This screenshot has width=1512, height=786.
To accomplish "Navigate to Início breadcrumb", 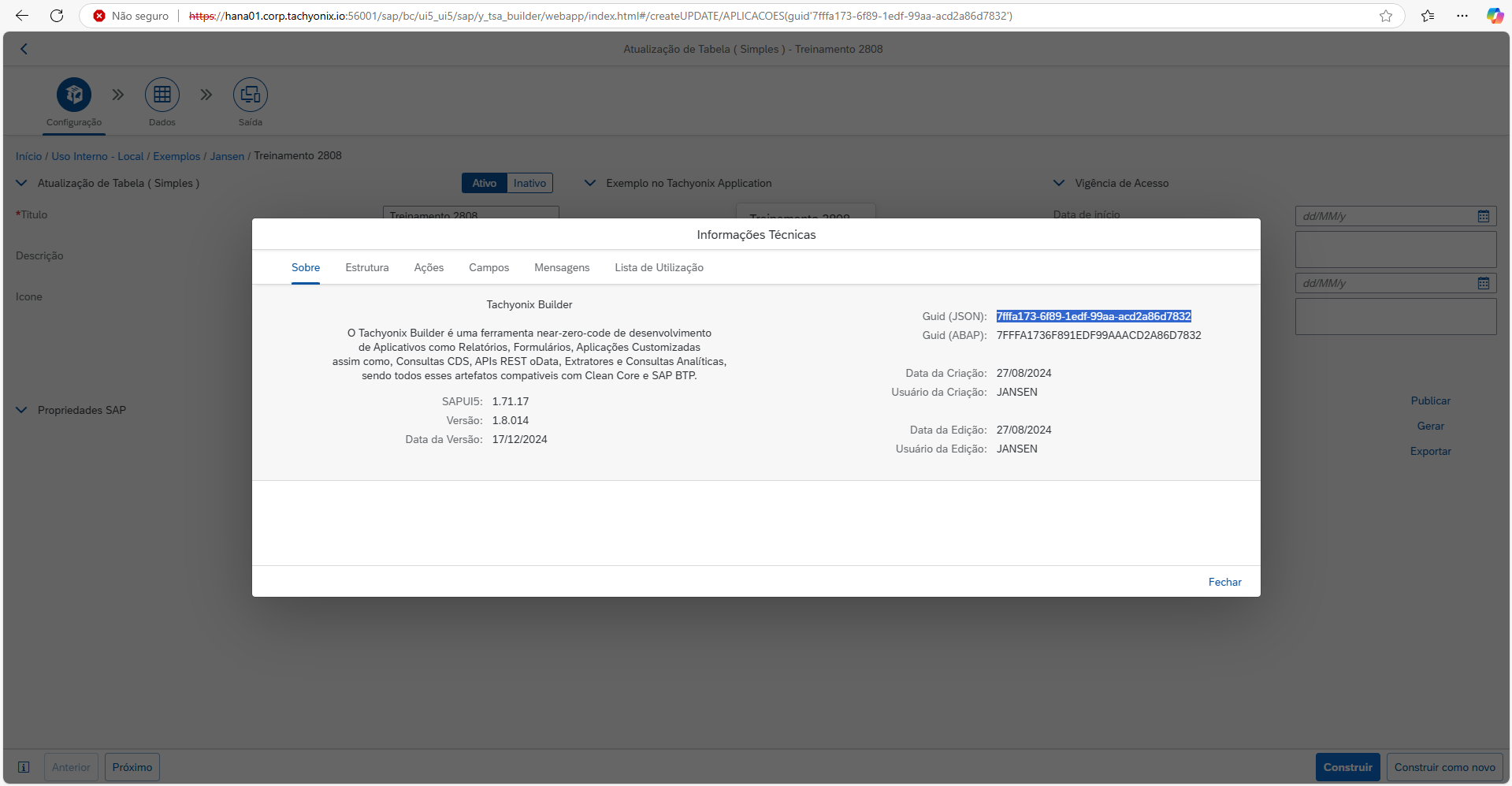I will point(28,156).
